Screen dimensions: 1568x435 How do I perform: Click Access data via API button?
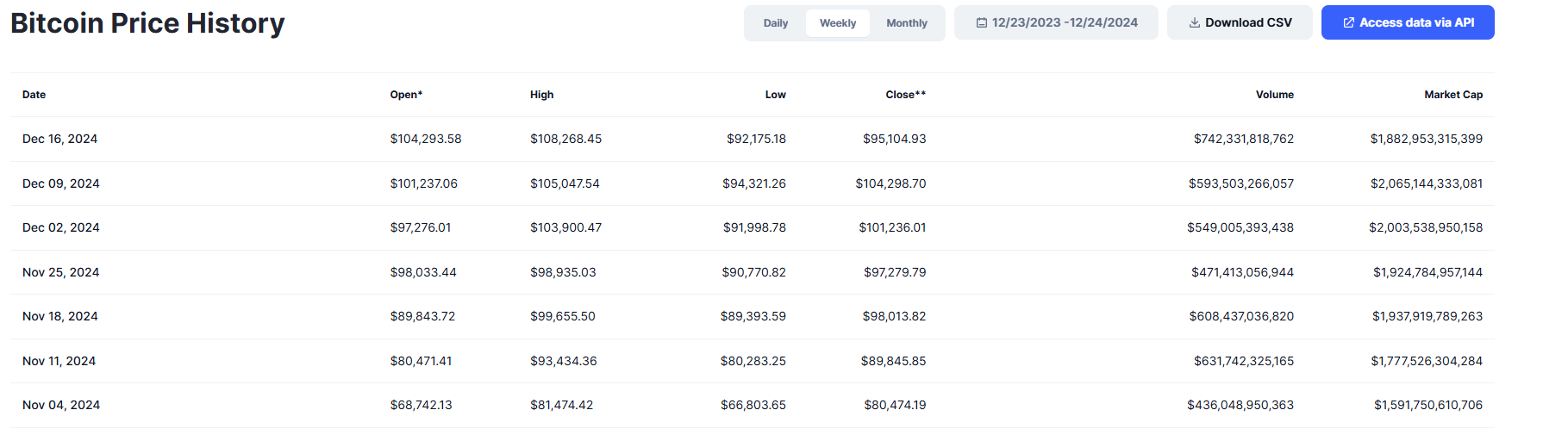(x=1408, y=22)
